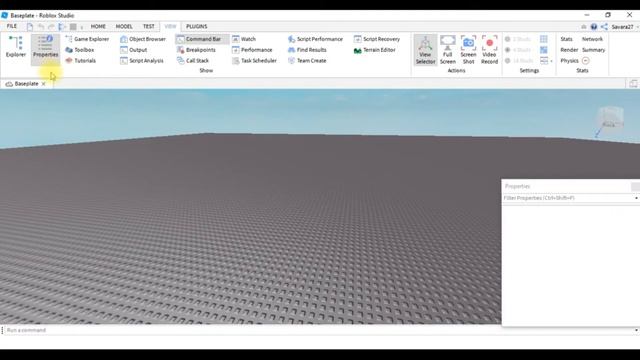Select the 2 Studs grid setting

point(518,39)
